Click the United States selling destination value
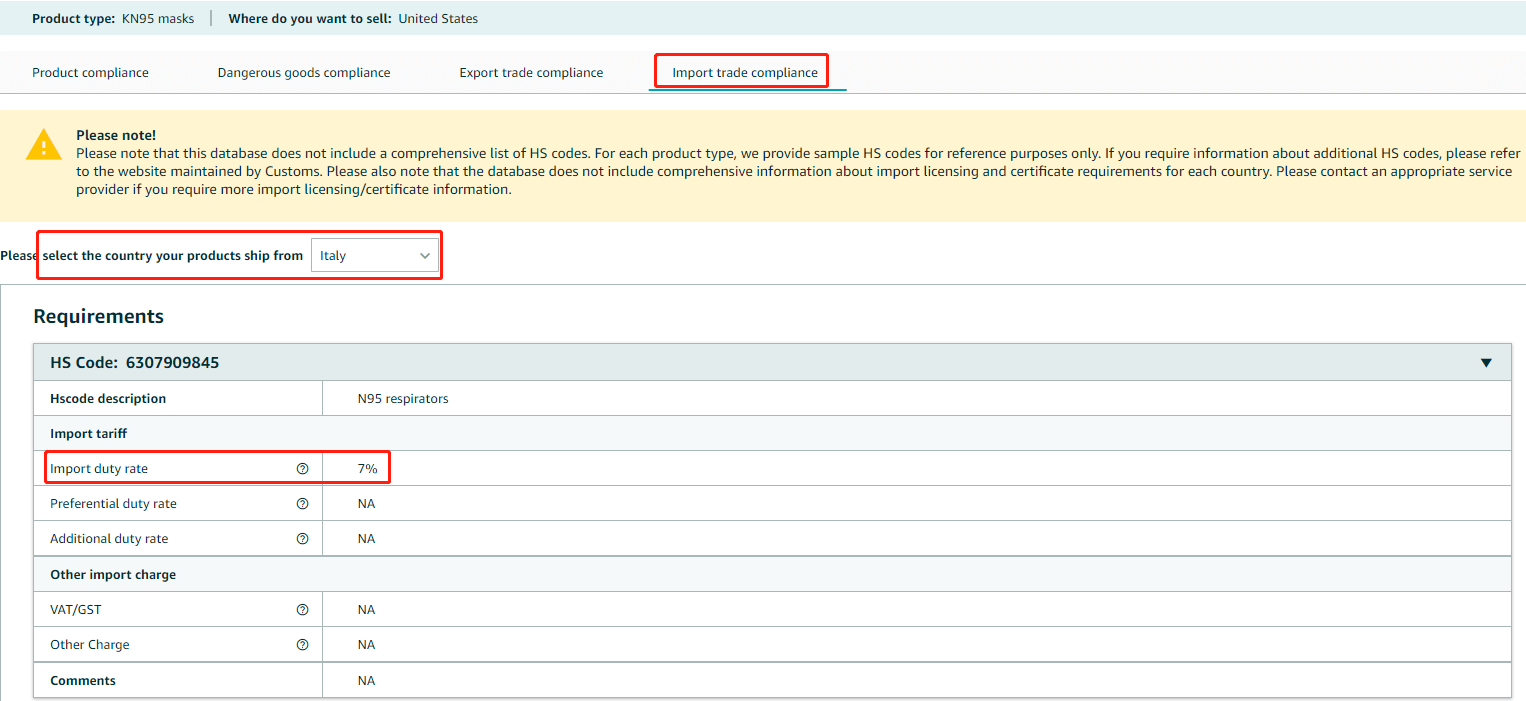This screenshot has height=701, width=1526. (438, 18)
